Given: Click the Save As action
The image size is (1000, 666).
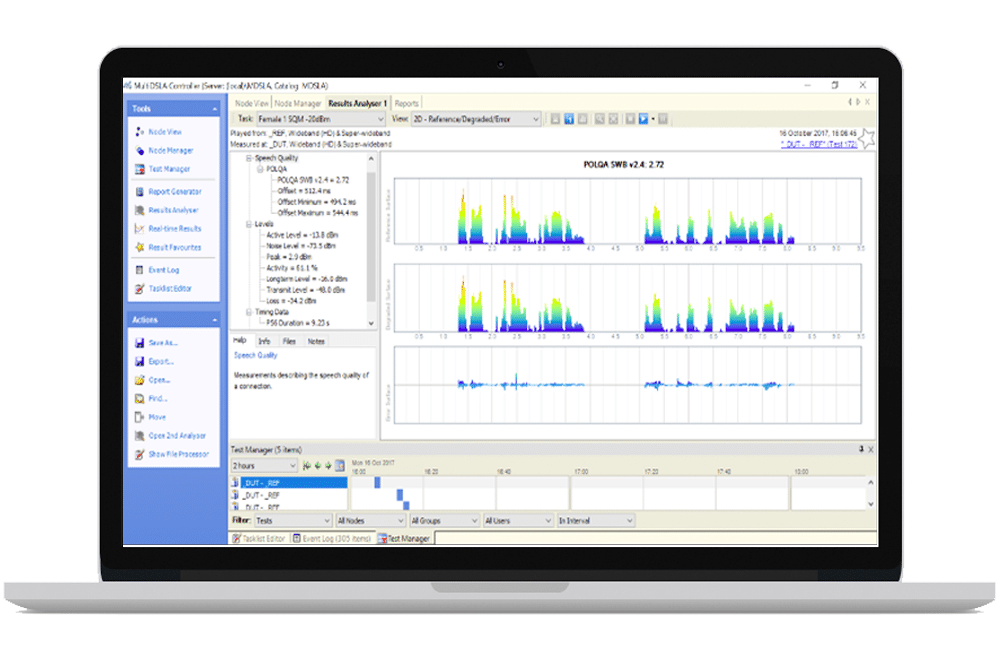Looking at the screenshot, I should (163, 343).
